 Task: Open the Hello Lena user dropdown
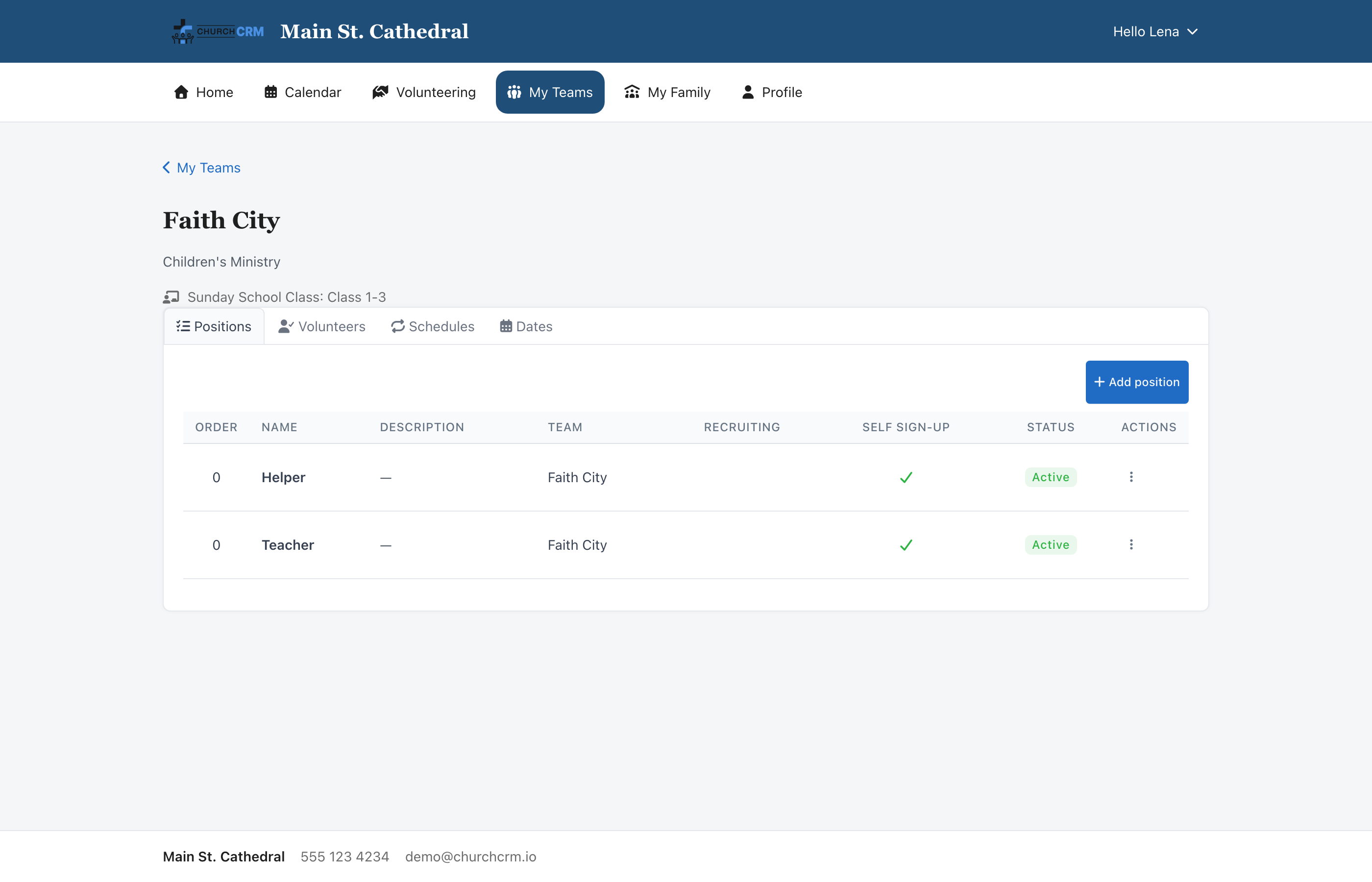click(1155, 31)
